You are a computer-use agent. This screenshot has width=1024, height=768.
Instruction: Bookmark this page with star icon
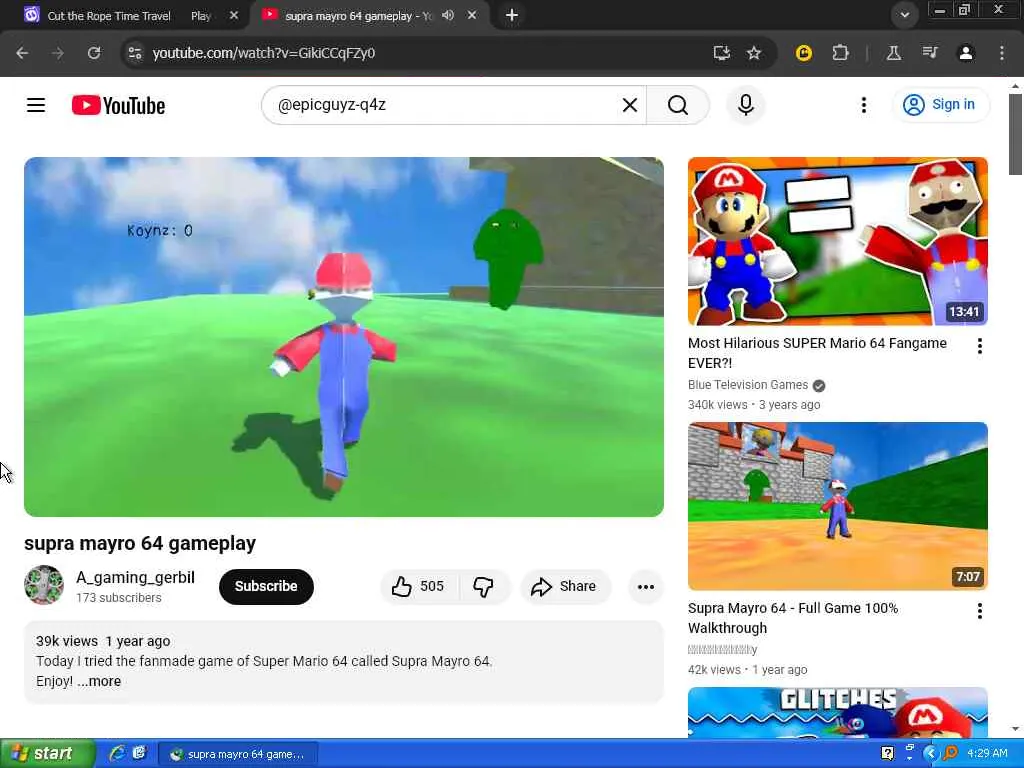pos(754,53)
